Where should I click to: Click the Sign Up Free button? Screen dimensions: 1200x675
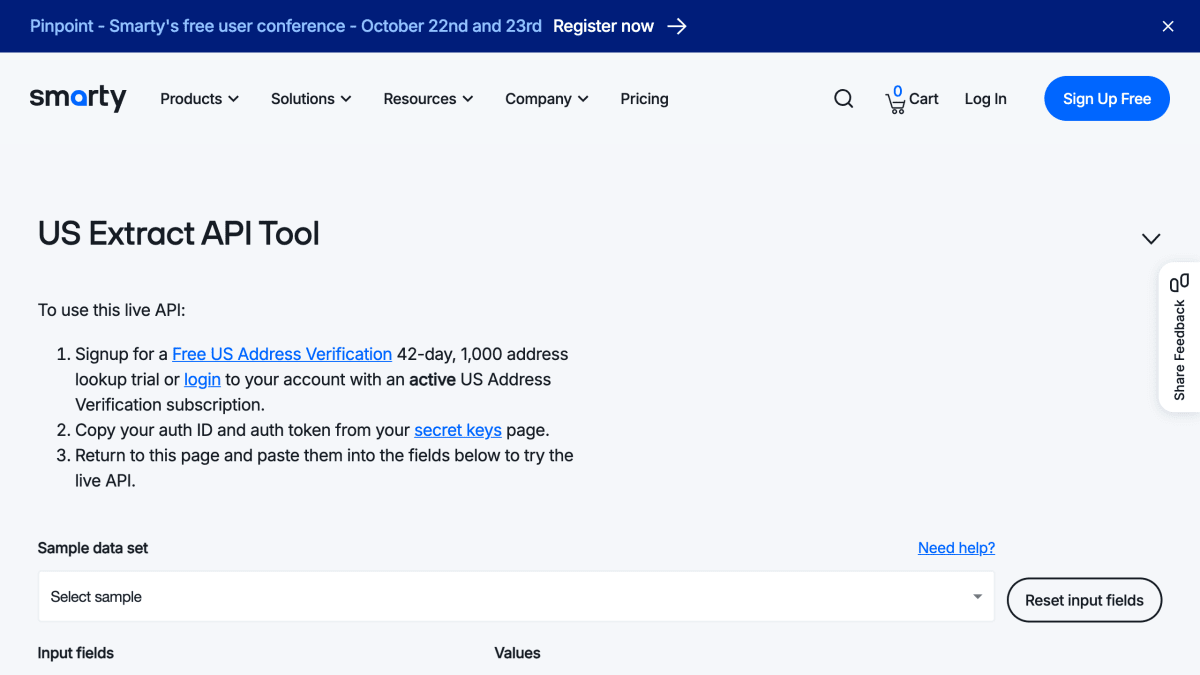(x=1107, y=99)
